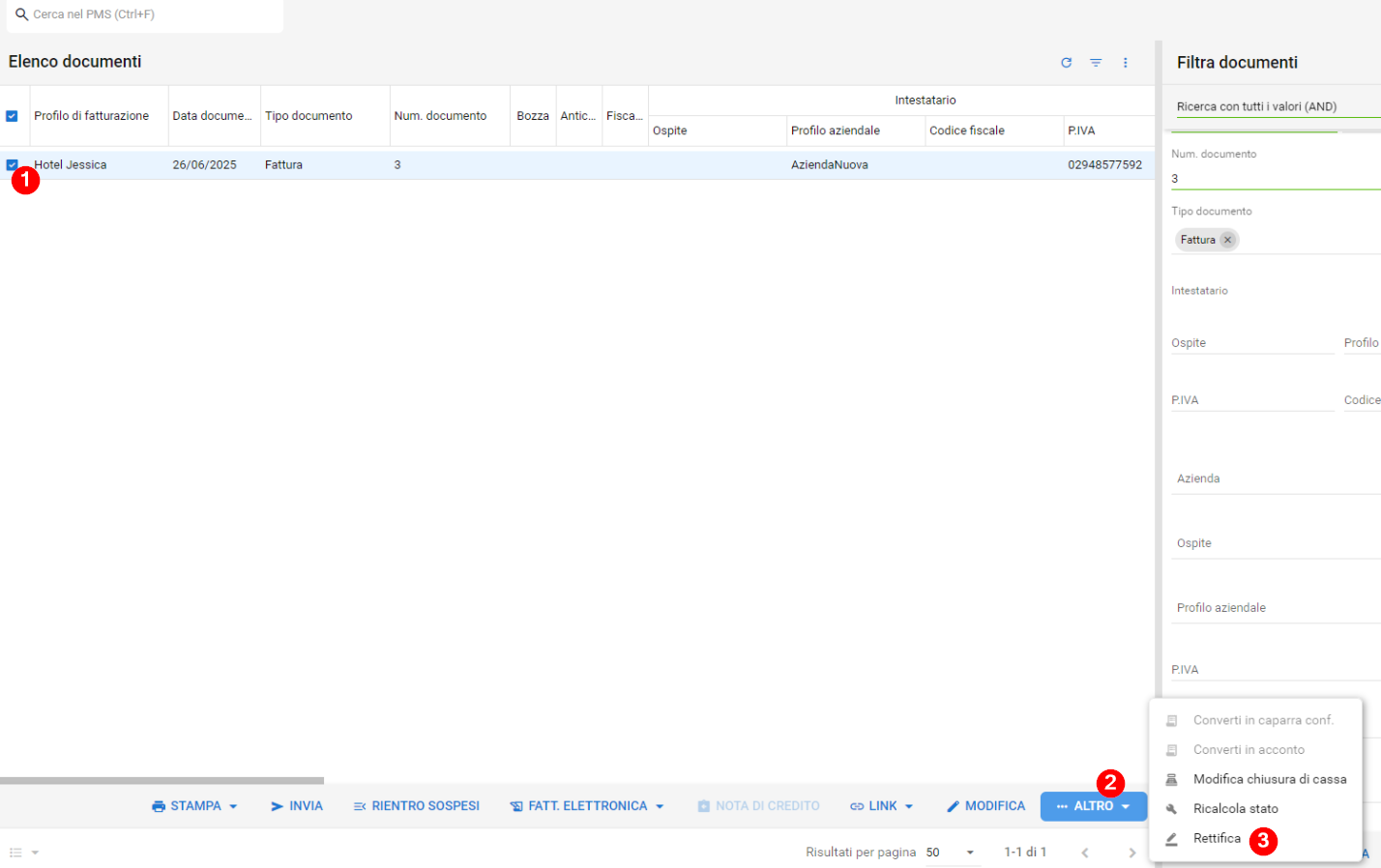Screen dimensions: 1381x868
Task: Click the refresh icon in Elenco documenti header
Action: (1066, 63)
